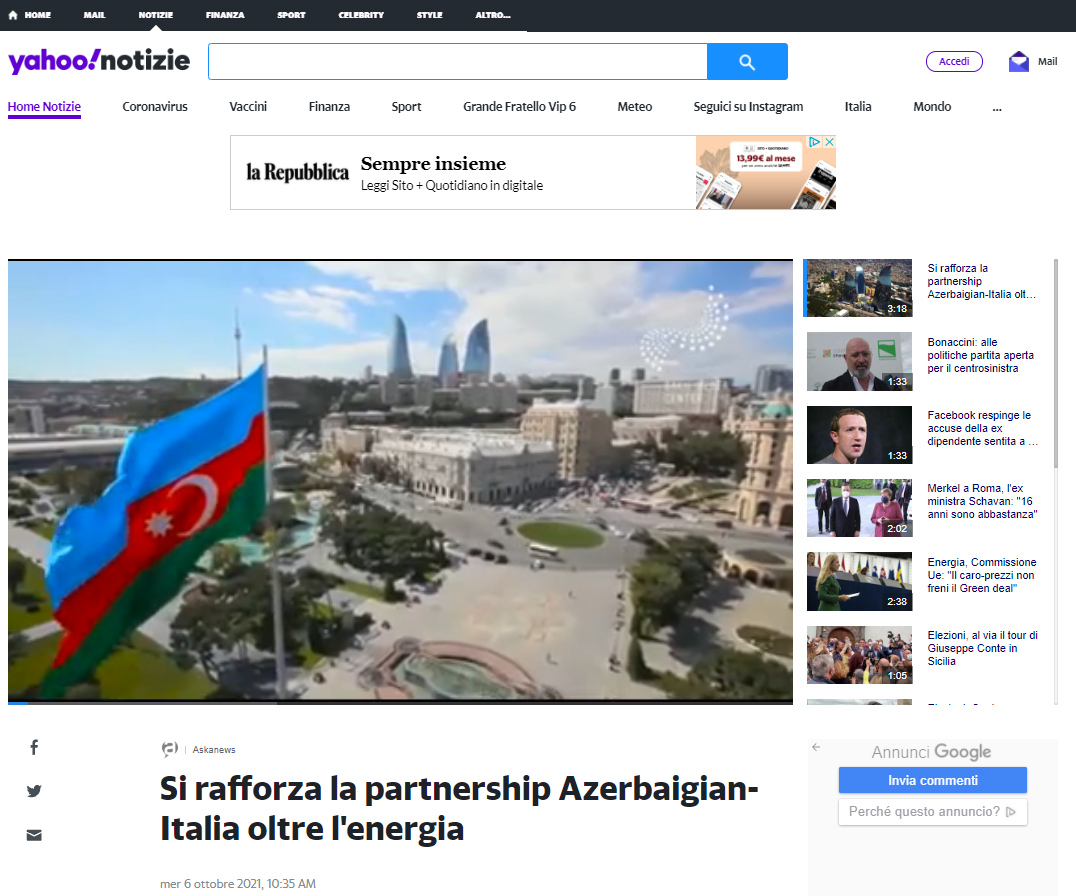Open FINANZA in top bar
Screen dimensions: 1076x896
coord(225,15)
